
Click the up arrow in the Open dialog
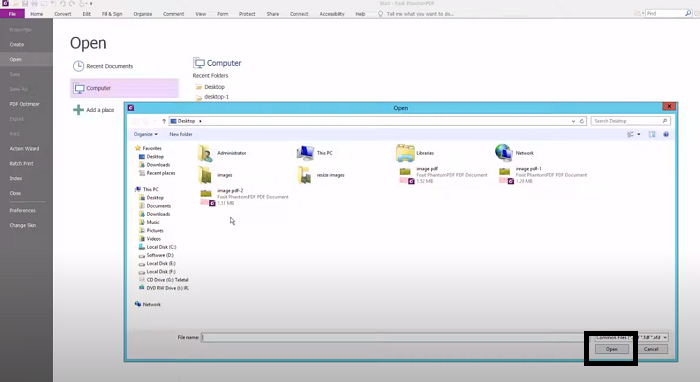164,121
